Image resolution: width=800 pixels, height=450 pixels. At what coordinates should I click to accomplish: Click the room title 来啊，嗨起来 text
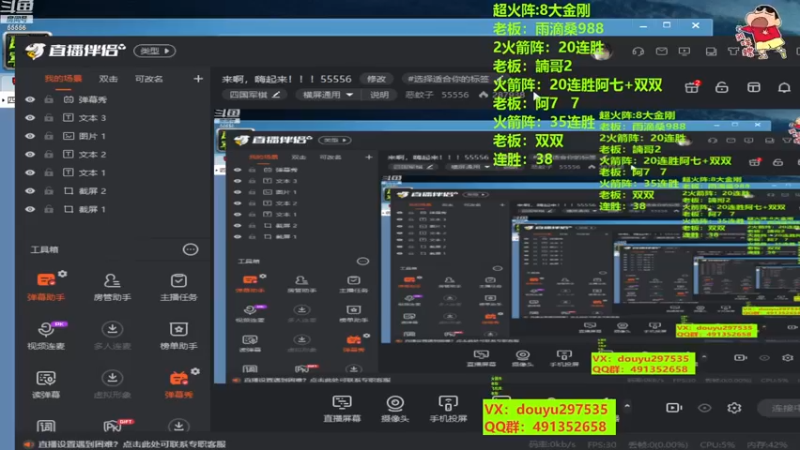click(x=287, y=79)
